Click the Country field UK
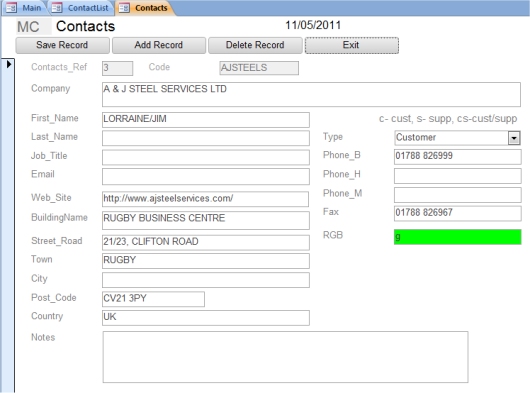Viewport: 530px width, 393px height. (x=206, y=318)
